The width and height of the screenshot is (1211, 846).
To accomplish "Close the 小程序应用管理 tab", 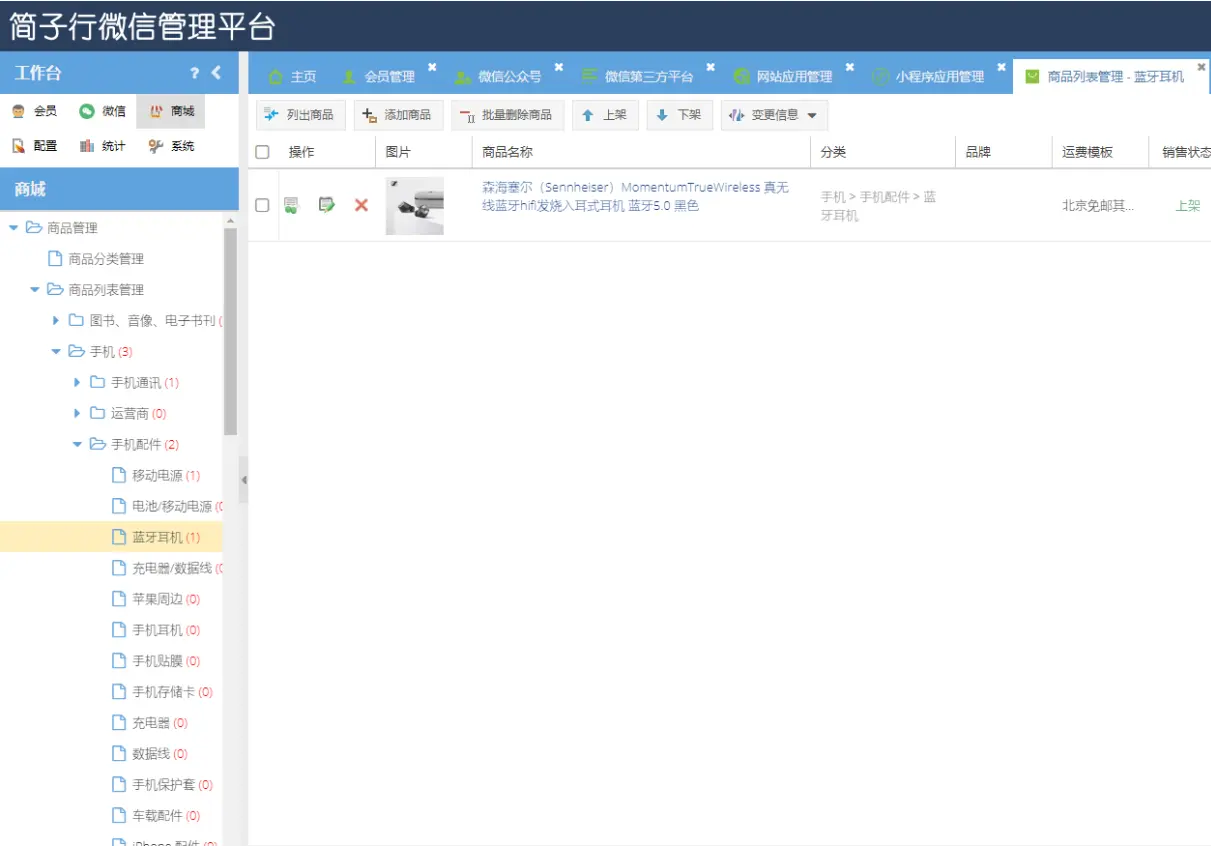I will pos(1000,67).
